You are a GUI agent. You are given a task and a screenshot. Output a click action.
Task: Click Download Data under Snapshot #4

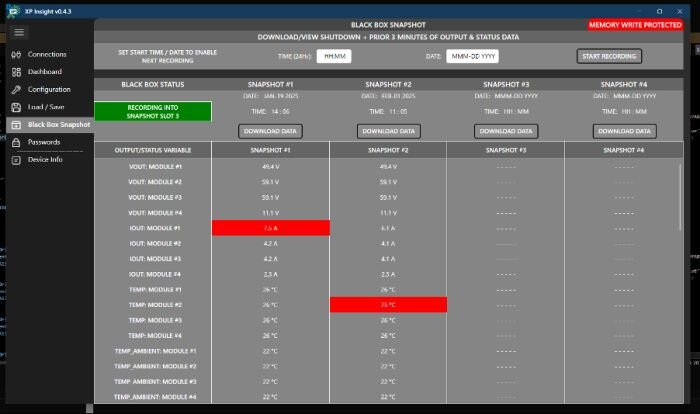624,131
